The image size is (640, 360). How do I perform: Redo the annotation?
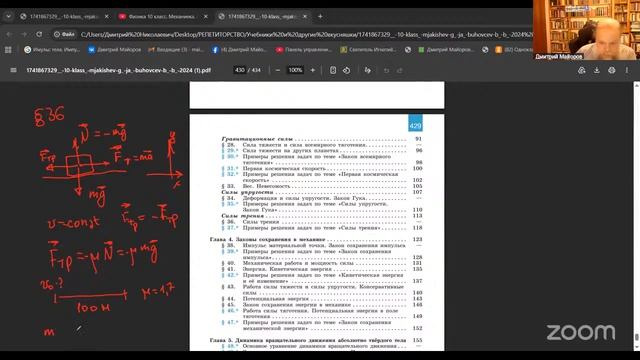(x=400, y=70)
